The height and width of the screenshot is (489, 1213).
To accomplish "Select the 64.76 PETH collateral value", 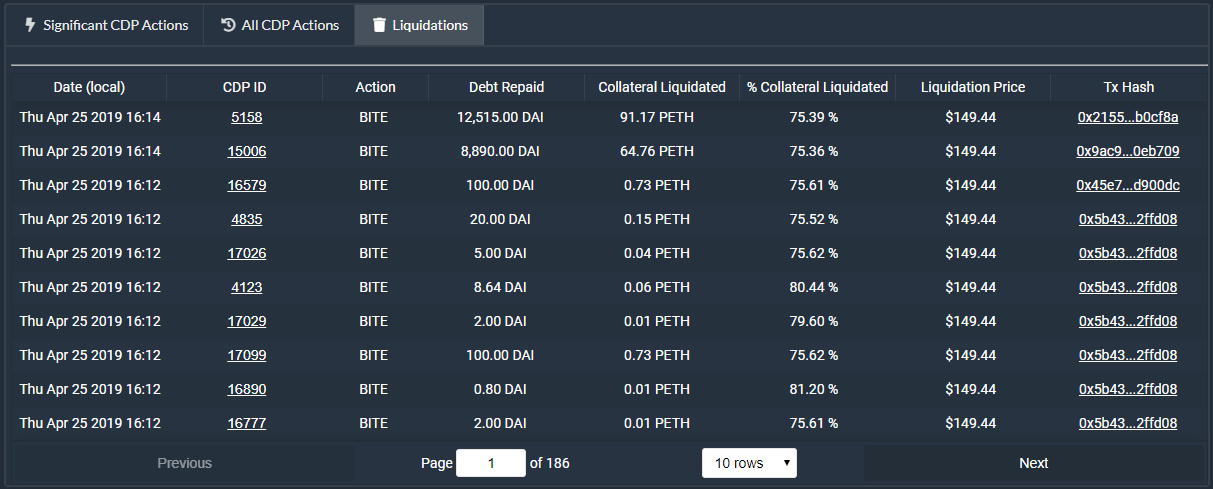I will (x=657, y=151).
